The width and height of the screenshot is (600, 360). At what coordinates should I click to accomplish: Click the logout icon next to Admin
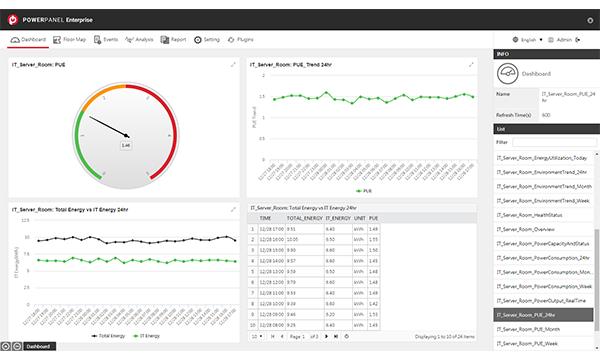pos(578,40)
